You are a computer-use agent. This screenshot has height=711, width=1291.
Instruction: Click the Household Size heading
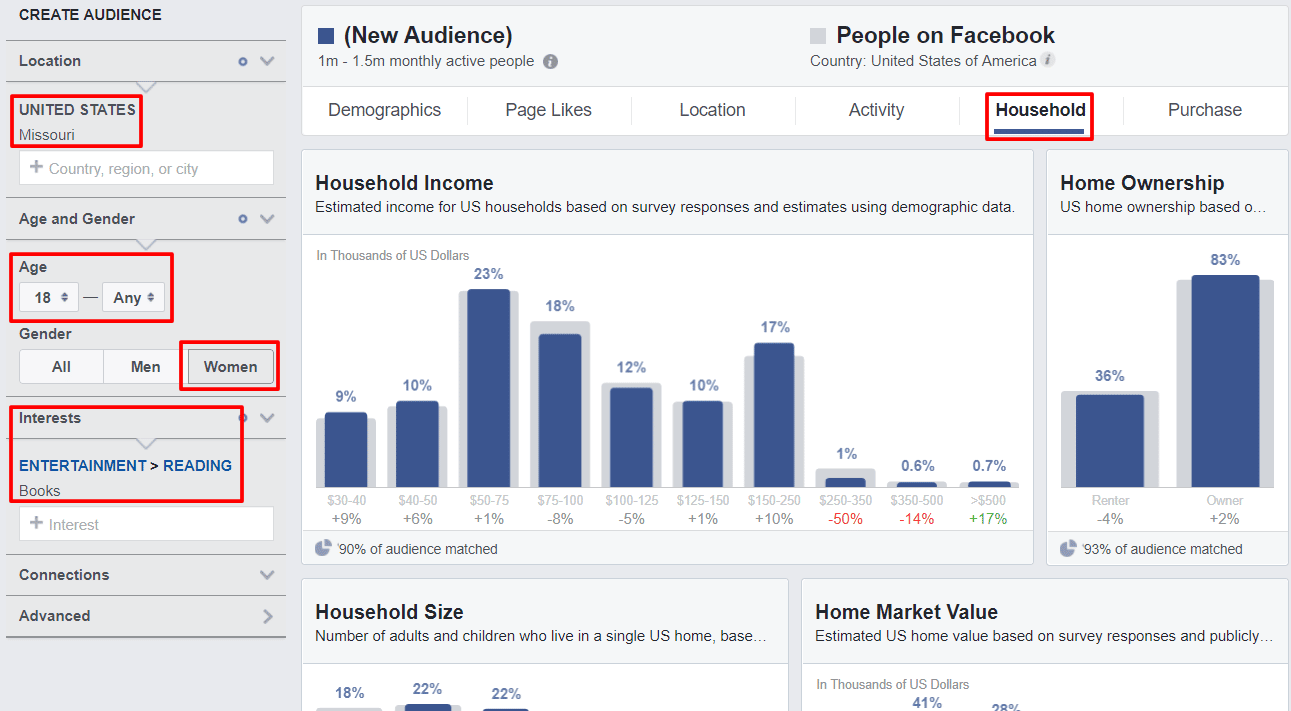pyautogui.click(x=389, y=612)
